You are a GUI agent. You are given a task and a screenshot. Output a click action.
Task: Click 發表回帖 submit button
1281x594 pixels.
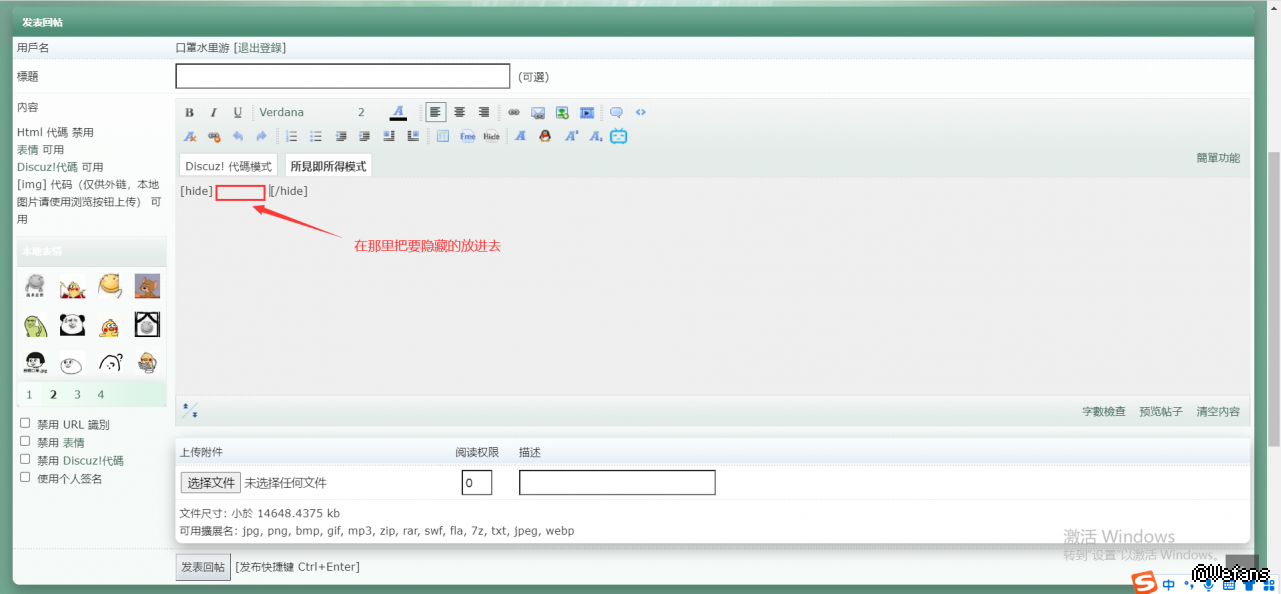pos(203,567)
